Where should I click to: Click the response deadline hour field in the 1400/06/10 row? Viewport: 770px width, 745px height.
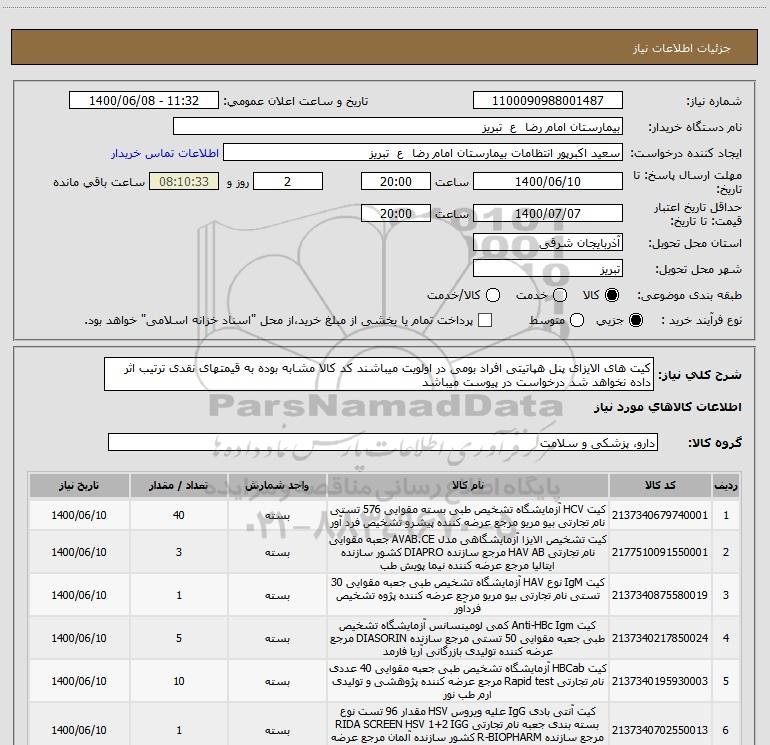tap(396, 182)
